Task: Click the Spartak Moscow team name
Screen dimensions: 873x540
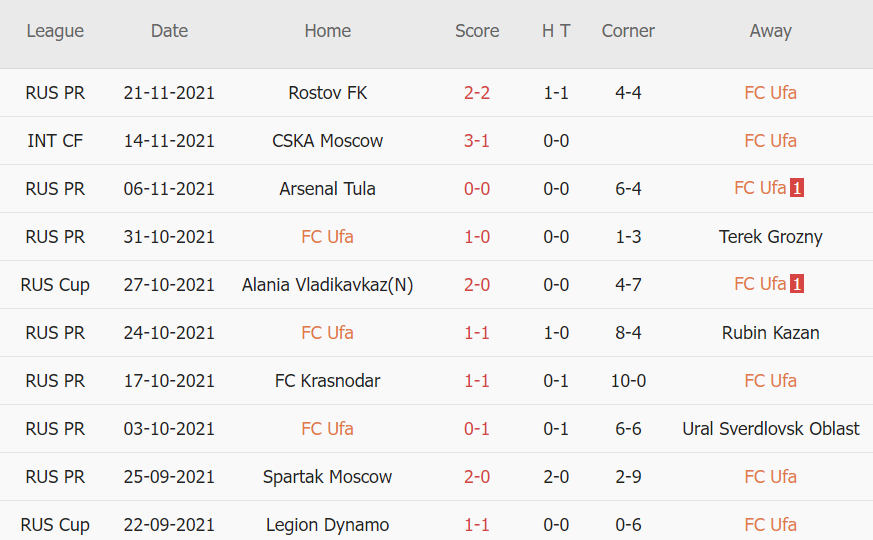Action: 327,477
